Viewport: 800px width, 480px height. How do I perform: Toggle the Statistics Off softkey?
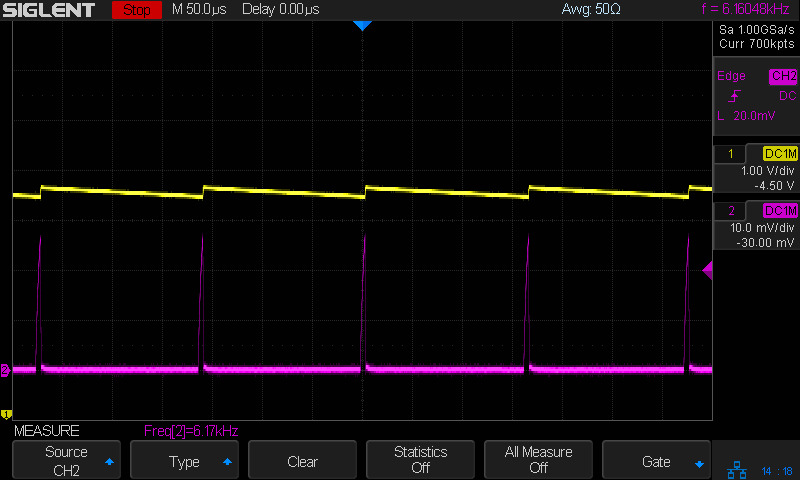tap(420, 460)
